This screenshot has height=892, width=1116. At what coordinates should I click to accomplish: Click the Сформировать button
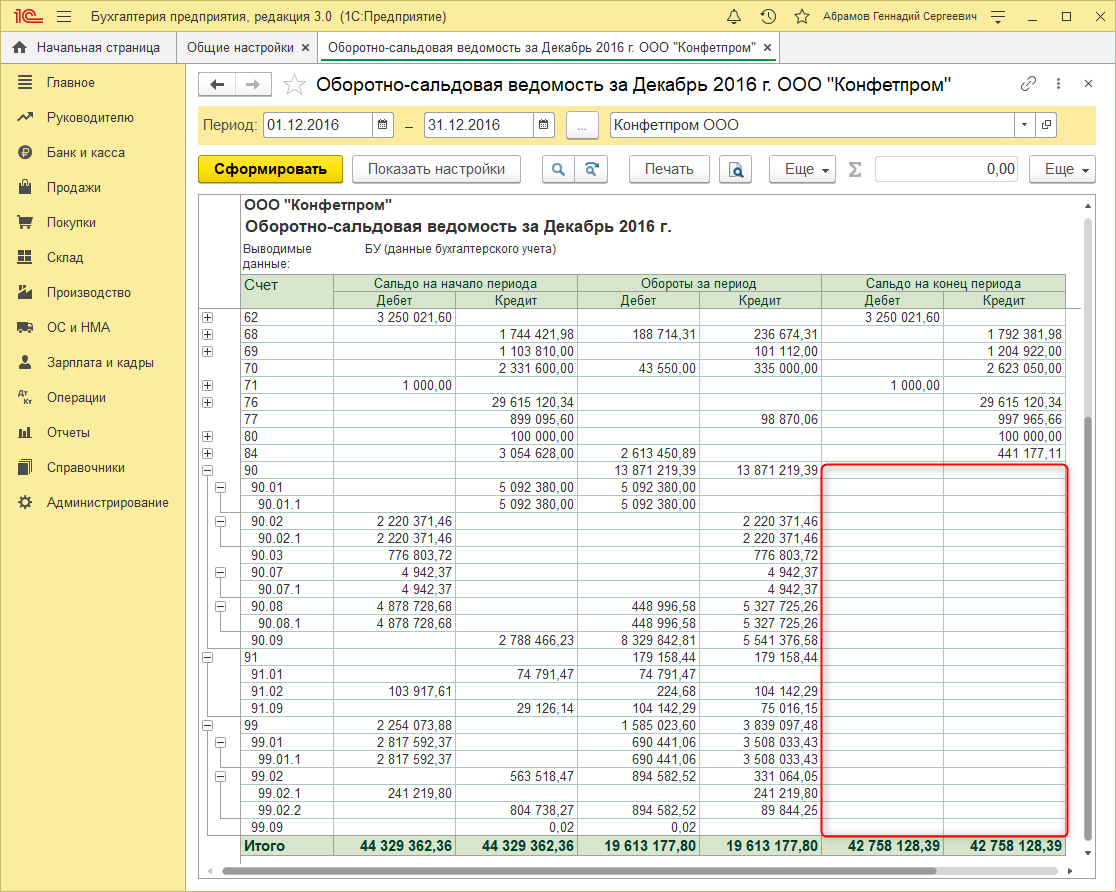tap(270, 169)
